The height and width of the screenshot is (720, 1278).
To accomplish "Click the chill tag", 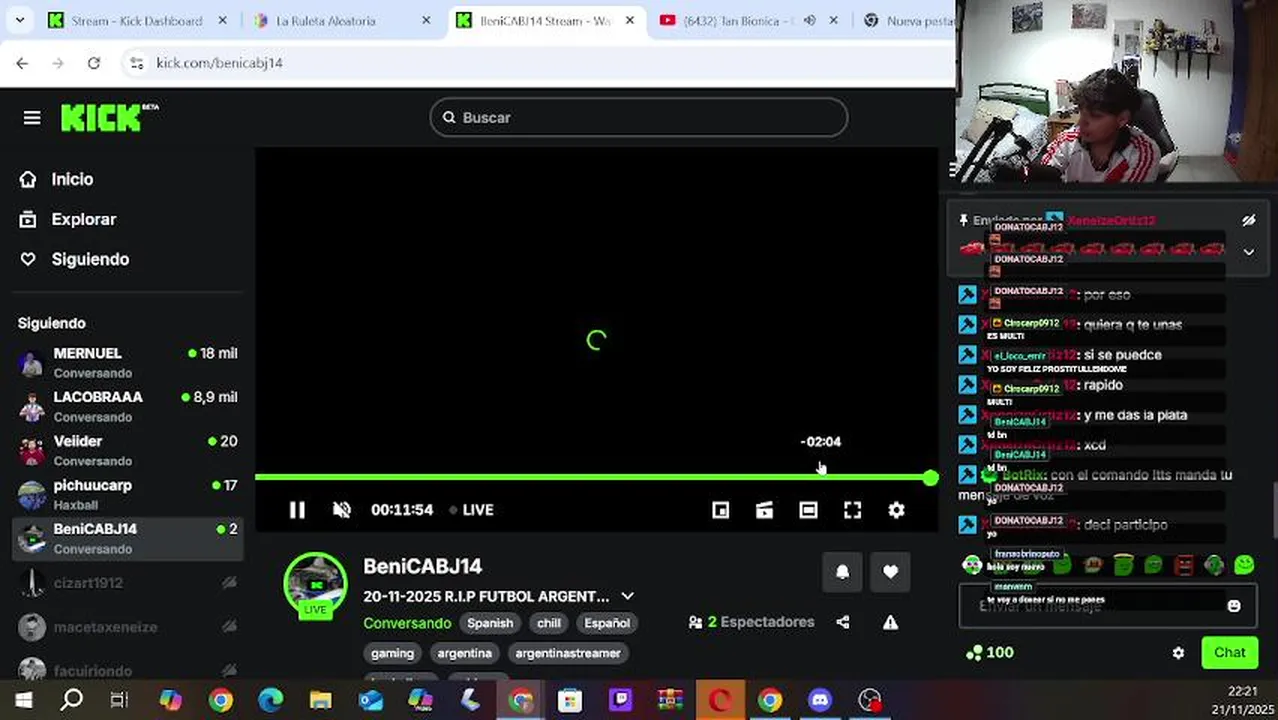I will (x=549, y=623).
